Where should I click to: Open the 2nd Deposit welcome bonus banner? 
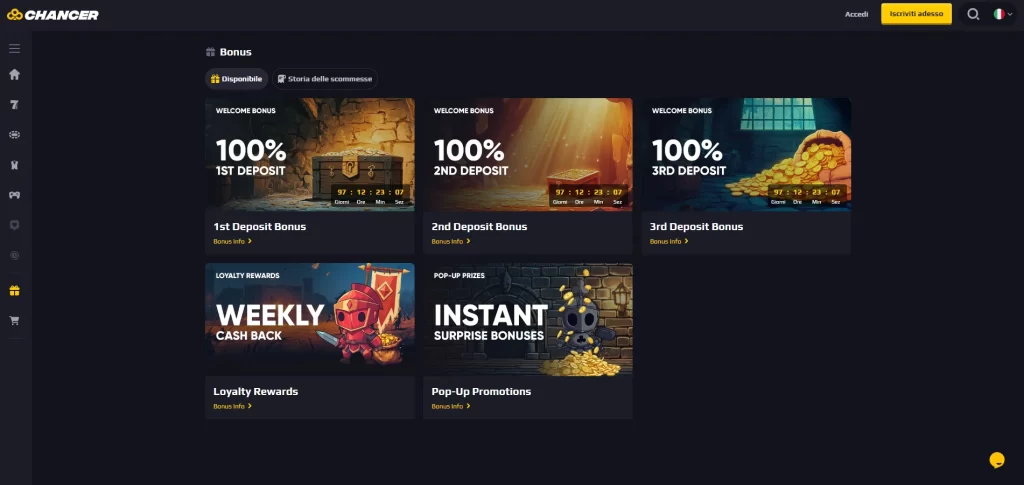coord(528,155)
